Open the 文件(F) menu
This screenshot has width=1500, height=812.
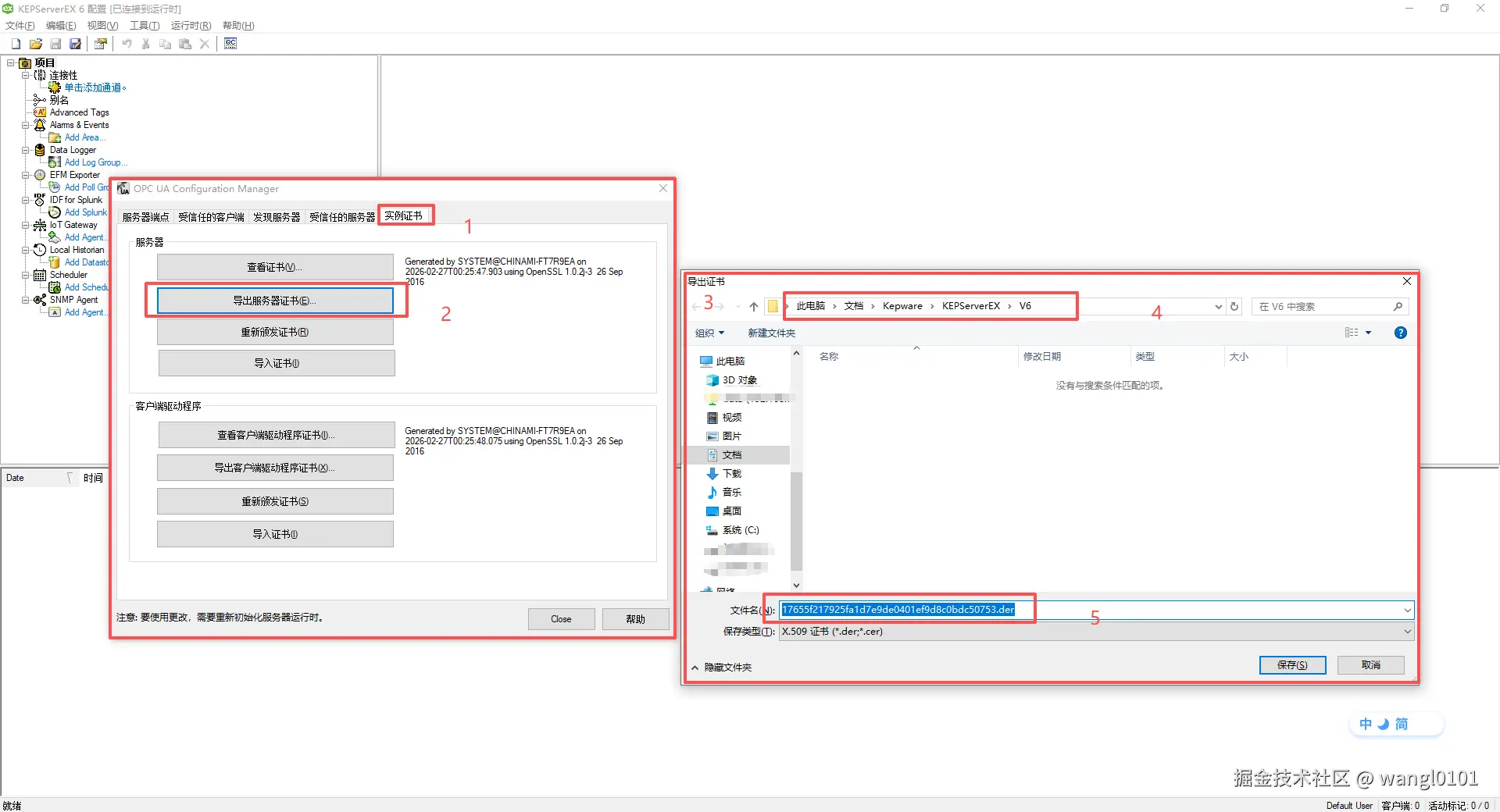(x=20, y=26)
